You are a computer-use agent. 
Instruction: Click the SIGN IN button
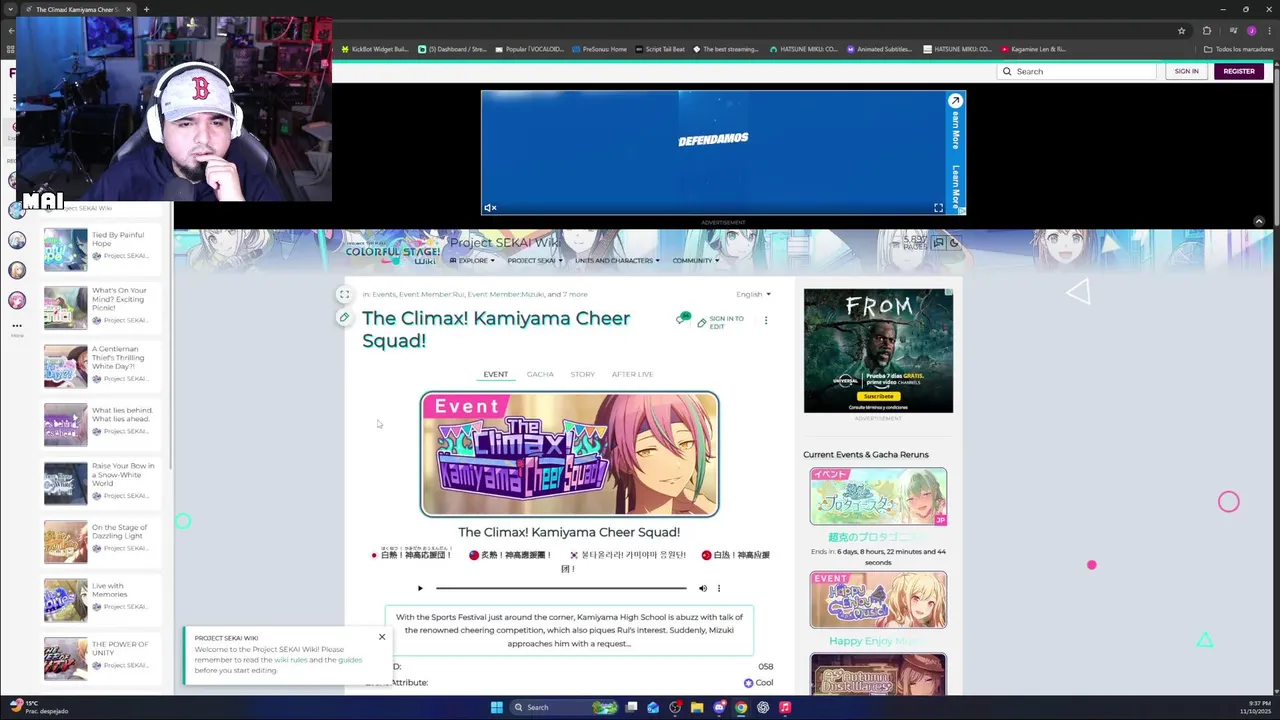[1187, 71]
